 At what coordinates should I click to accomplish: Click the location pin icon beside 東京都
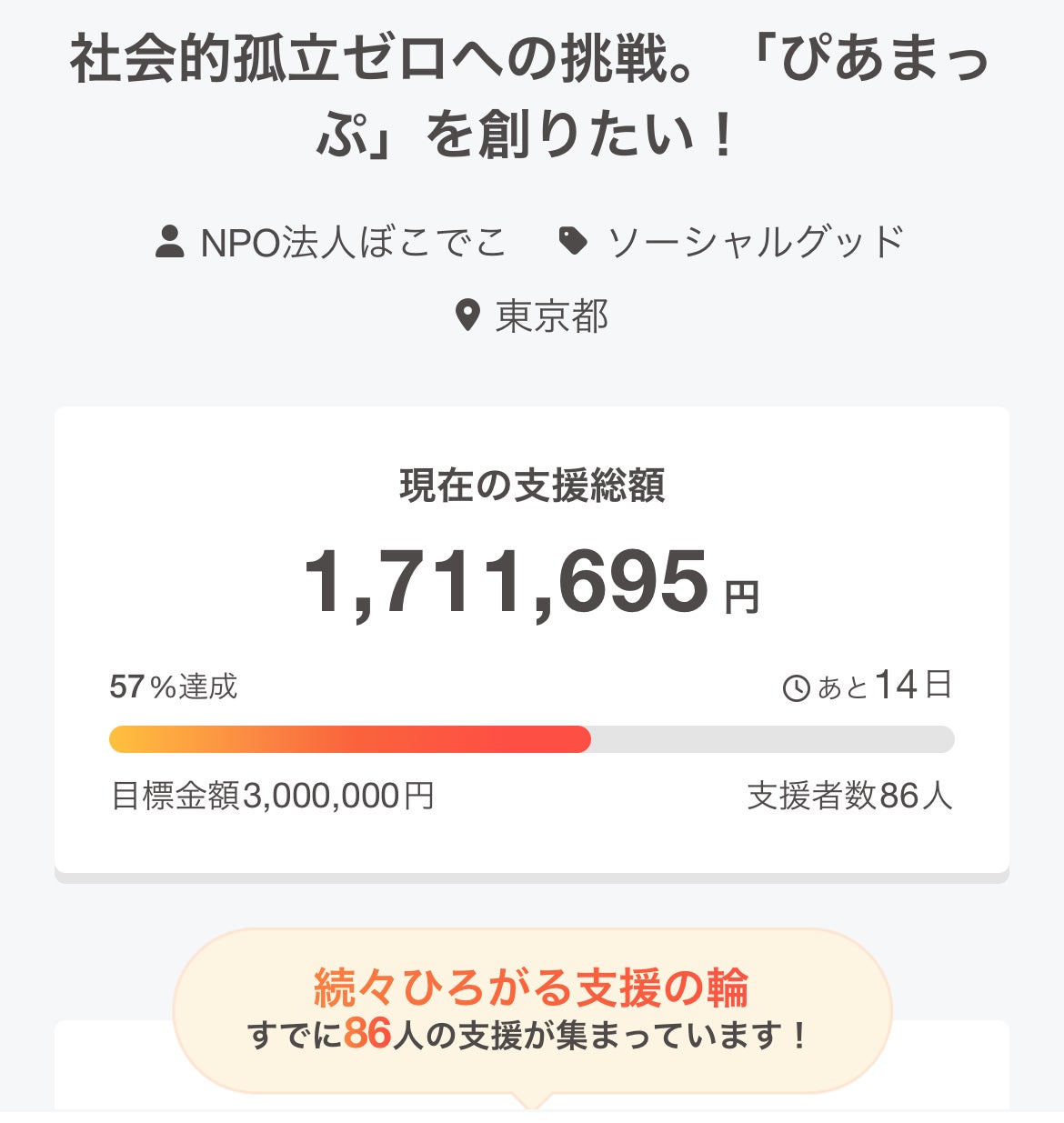(467, 316)
